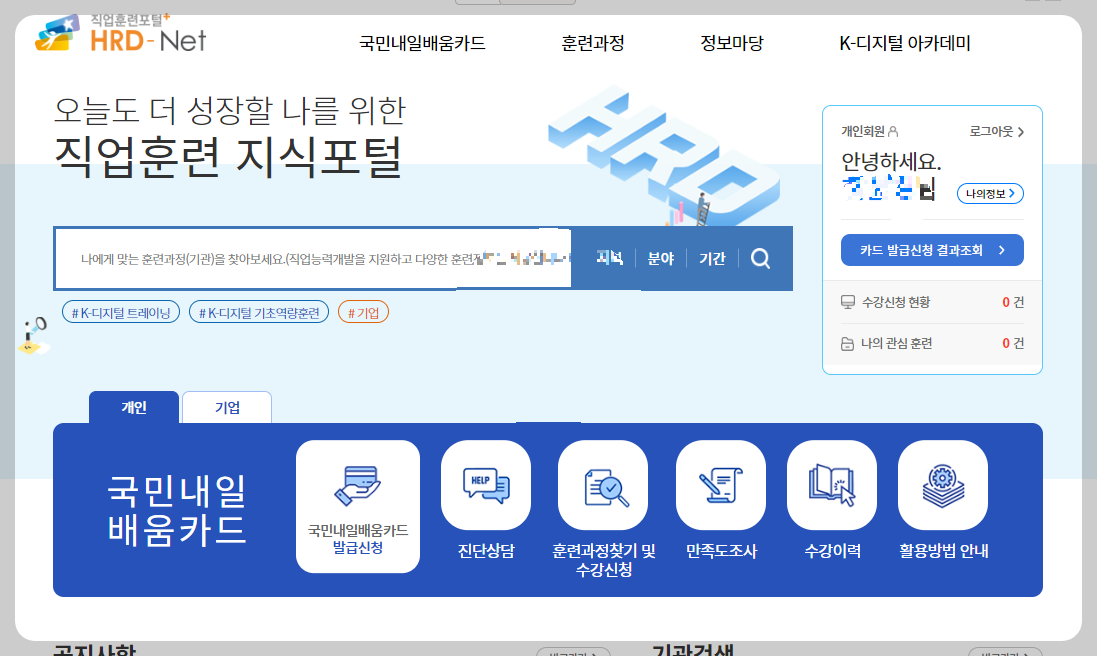Viewport: 1097px width, 656px height.
Task: Open the 기간 search filter
Action: click(712, 259)
